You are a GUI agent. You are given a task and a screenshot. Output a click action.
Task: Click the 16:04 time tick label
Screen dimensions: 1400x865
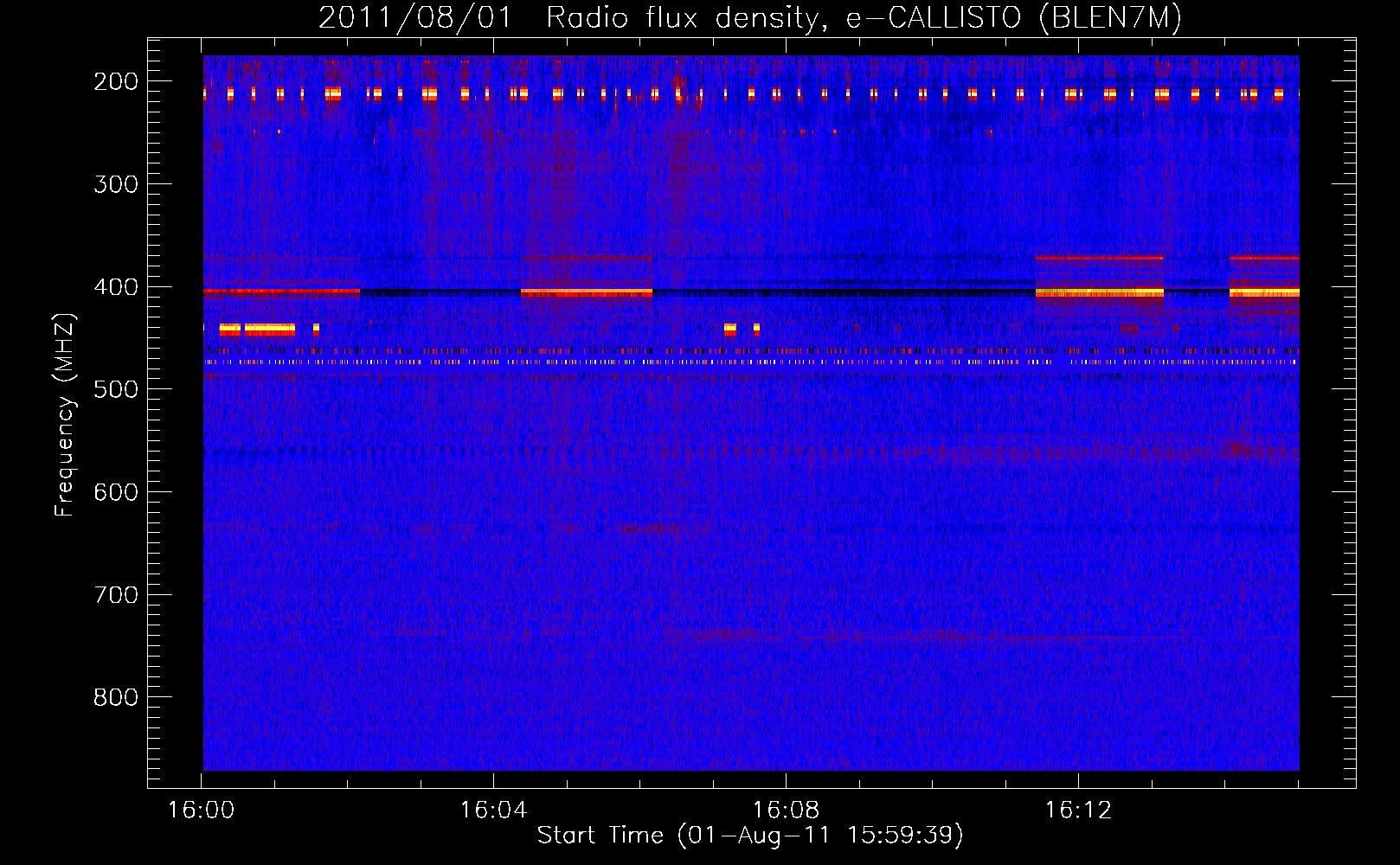pos(493,811)
